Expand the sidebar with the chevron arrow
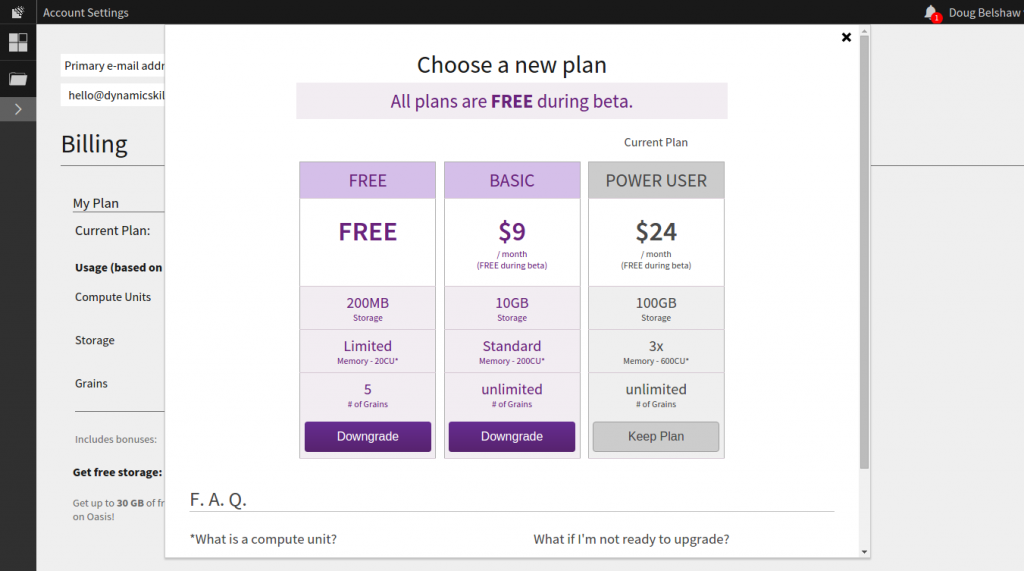This screenshot has width=1024, height=571. pos(18,109)
